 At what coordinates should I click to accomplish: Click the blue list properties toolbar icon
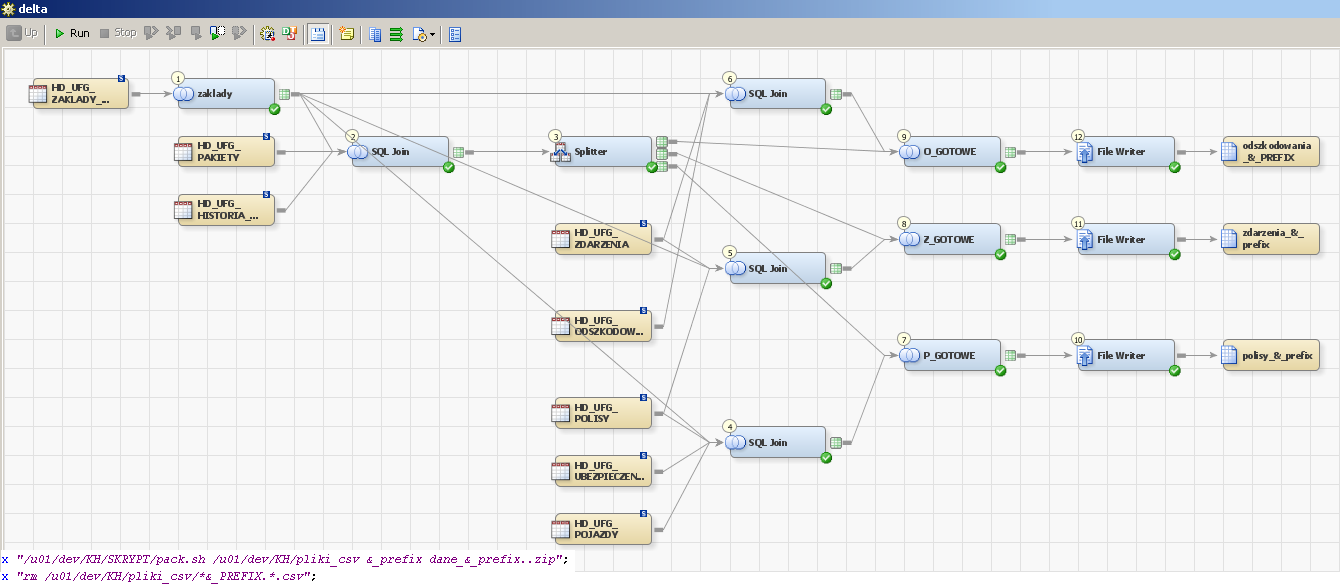pyautogui.click(x=455, y=33)
